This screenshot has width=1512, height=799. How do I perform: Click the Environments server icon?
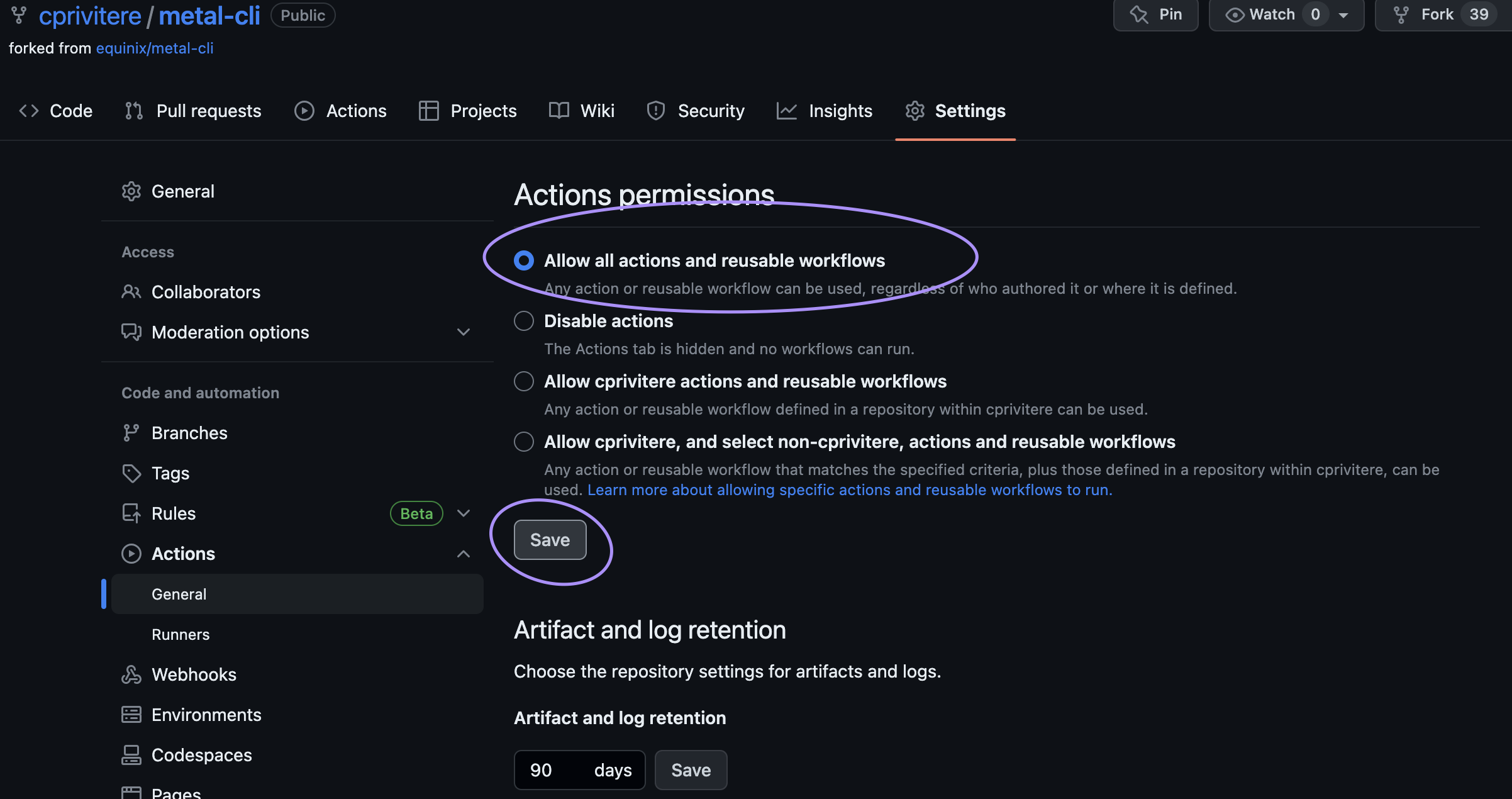pos(131,715)
